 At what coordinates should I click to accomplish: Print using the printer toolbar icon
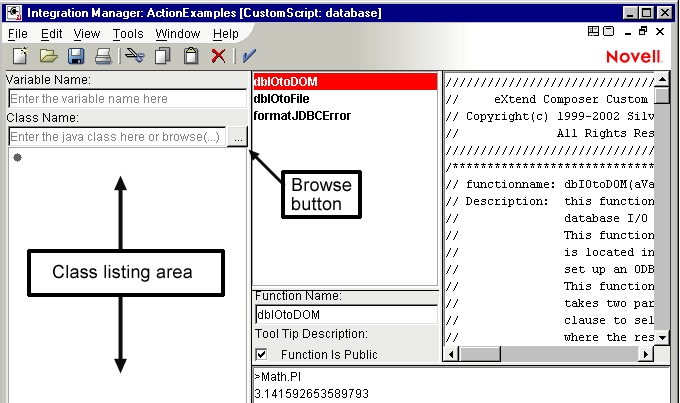pyautogui.click(x=104, y=56)
